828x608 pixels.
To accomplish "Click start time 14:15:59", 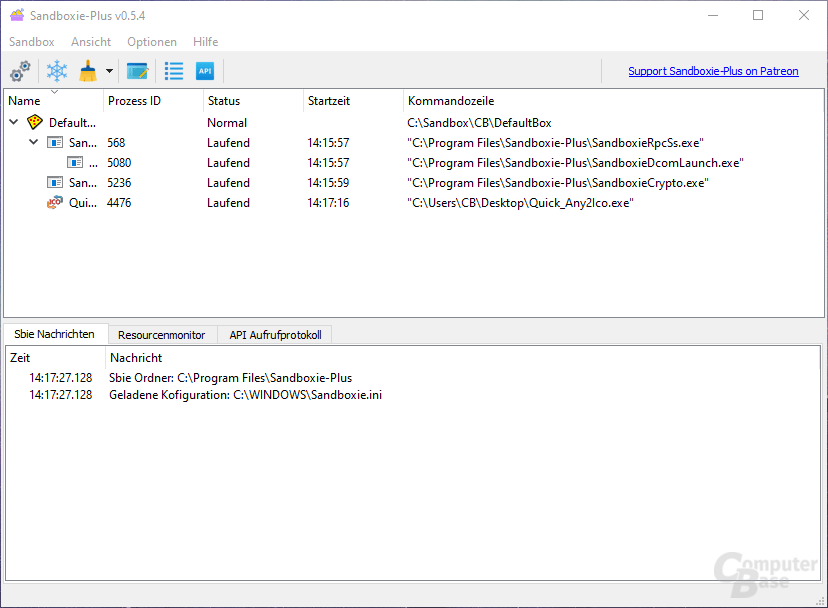I will point(328,183).
